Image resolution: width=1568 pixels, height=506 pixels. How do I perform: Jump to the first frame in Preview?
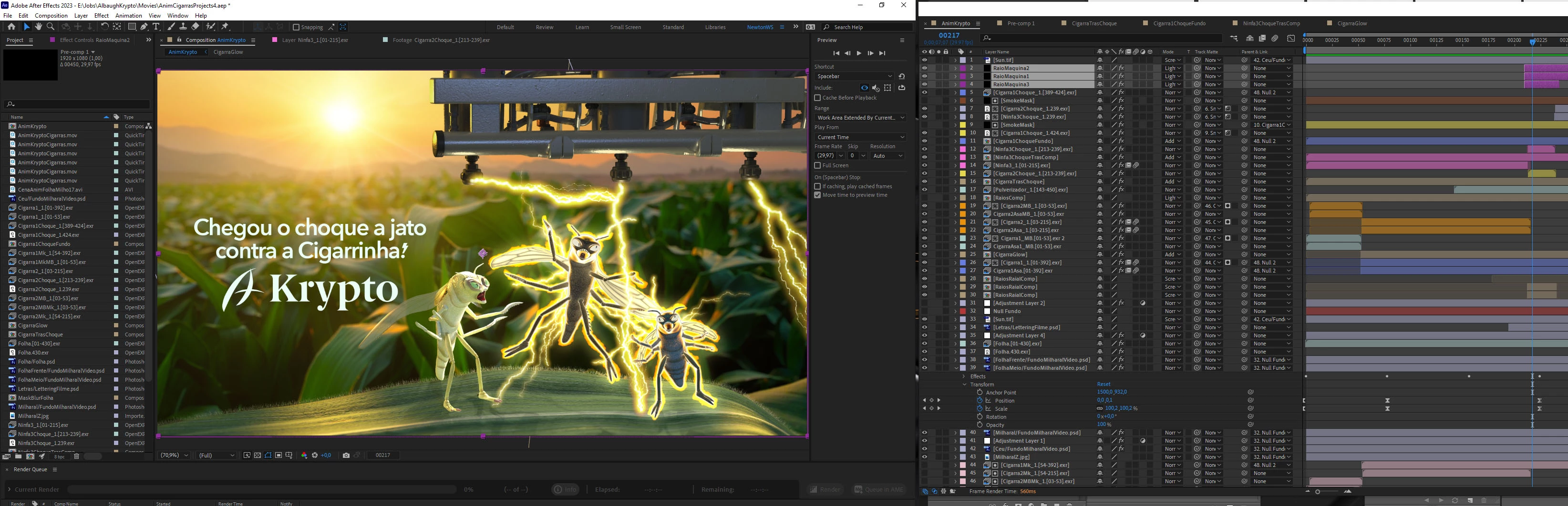click(x=836, y=53)
